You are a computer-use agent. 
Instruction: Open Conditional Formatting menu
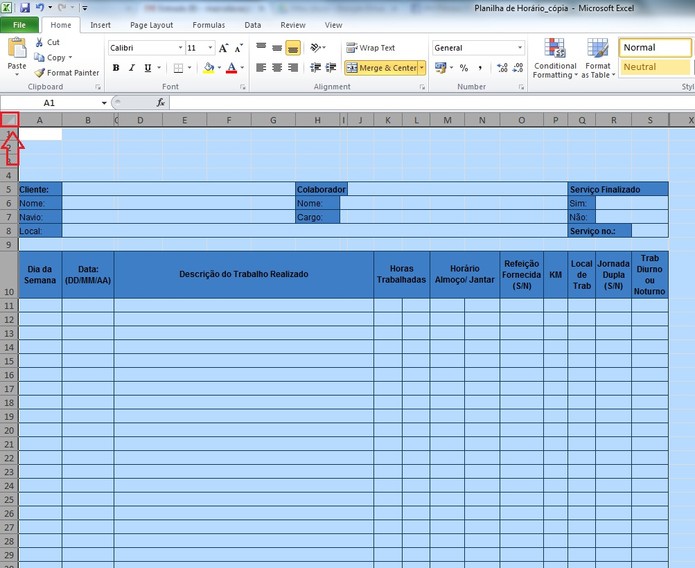tap(555, 59)
